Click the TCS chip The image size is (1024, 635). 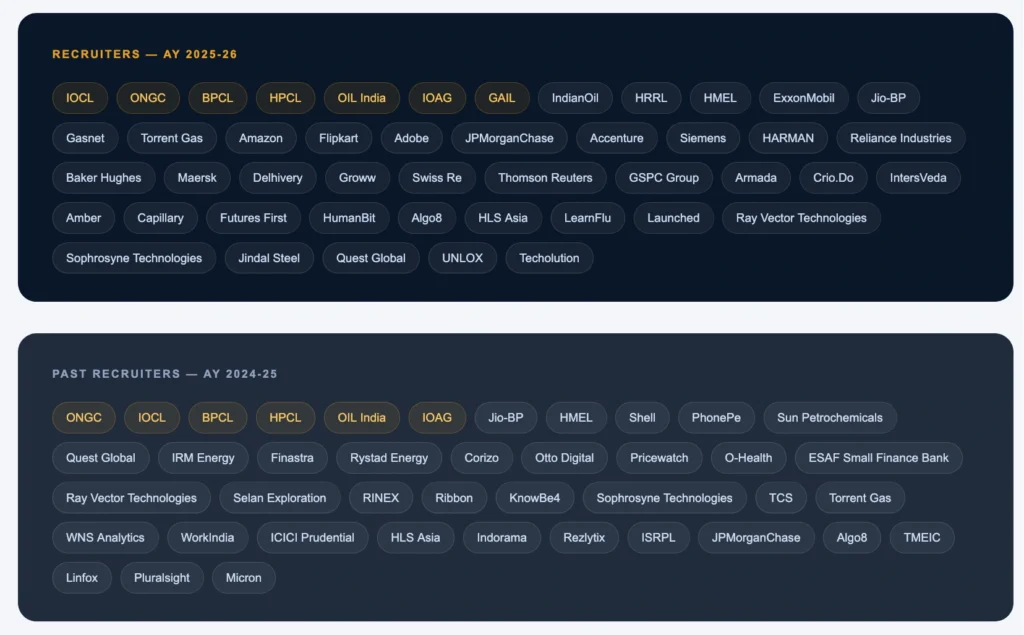click(780, 498)
